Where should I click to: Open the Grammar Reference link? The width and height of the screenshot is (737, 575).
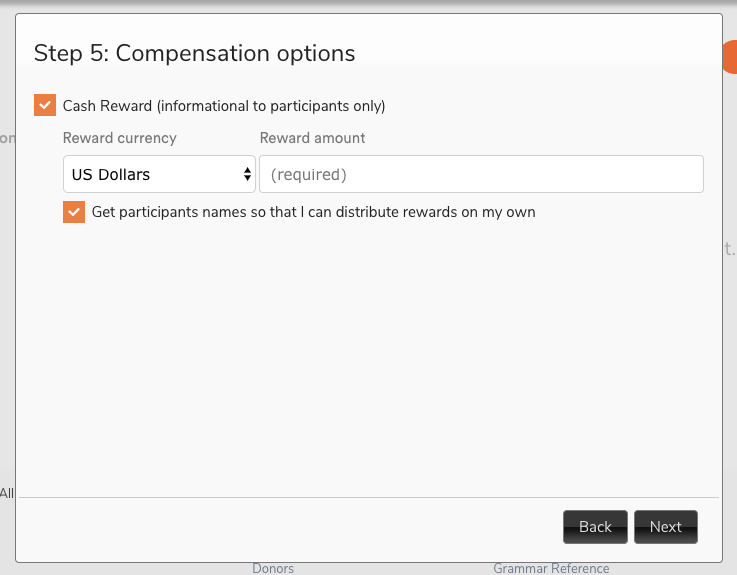coord(551,568)
